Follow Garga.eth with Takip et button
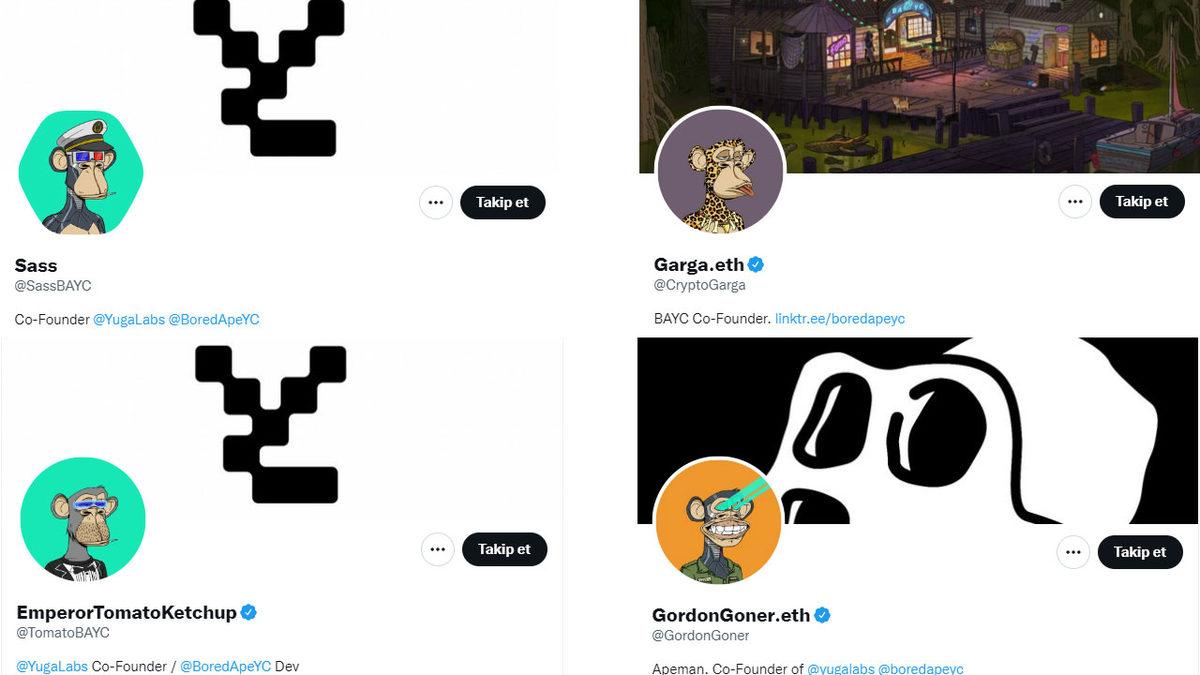The image size is (1200, 675). pyautogui.click(x=1142, y=202)
